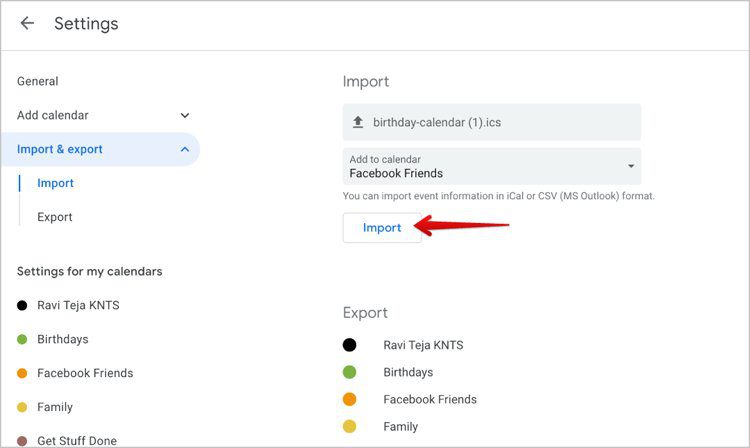The height and width of the screenshot is (448, 750).
Task: Click the blue Import button
Action: point(382,228)
